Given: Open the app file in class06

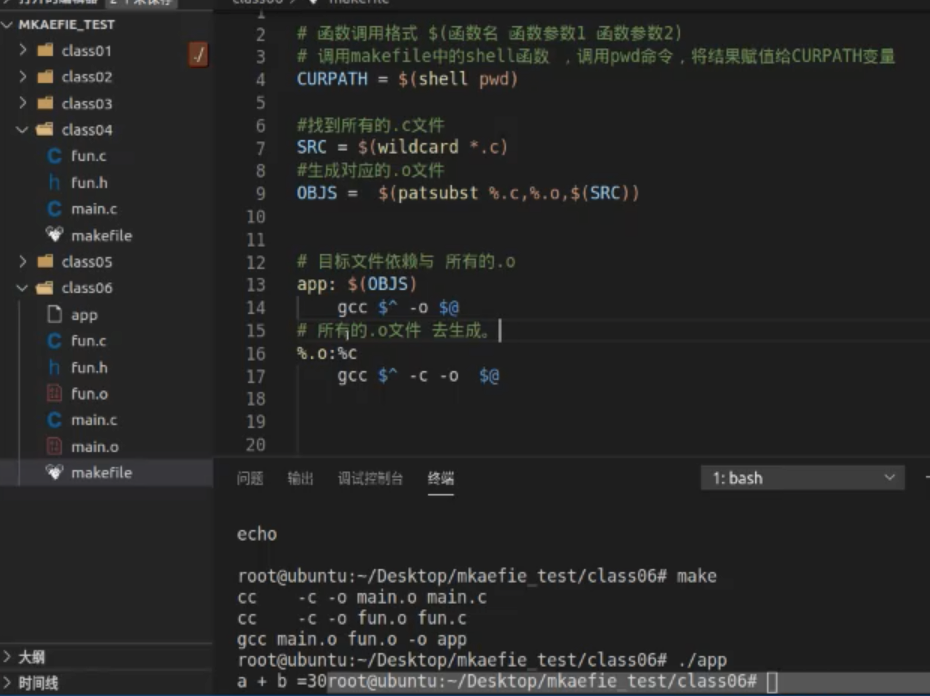Looking at the screenshot, I should (84, 314).
